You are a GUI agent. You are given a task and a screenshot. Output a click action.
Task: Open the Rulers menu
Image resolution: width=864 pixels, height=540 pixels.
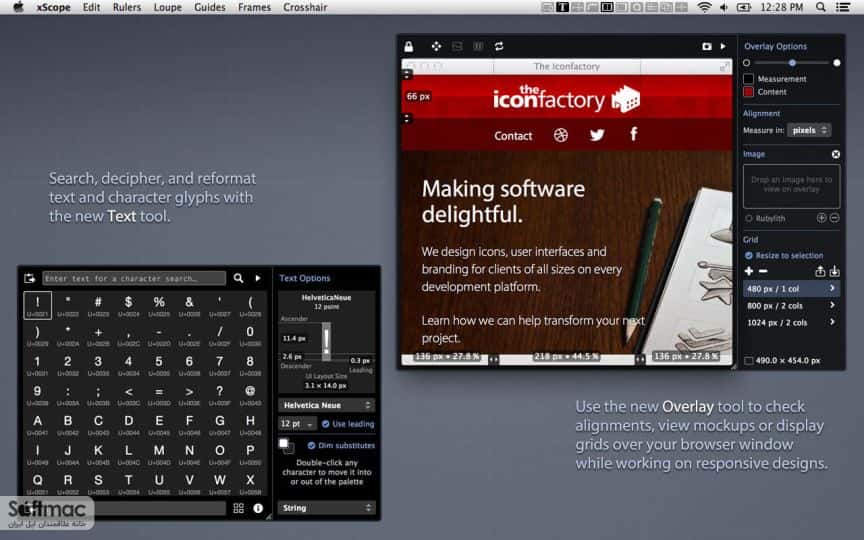(127, 7)
